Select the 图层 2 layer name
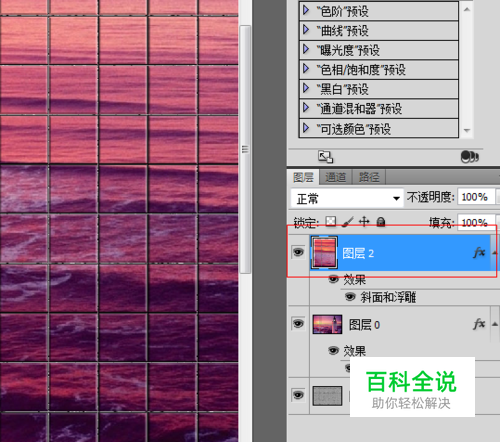500x442 pixels. coord(358,253)
